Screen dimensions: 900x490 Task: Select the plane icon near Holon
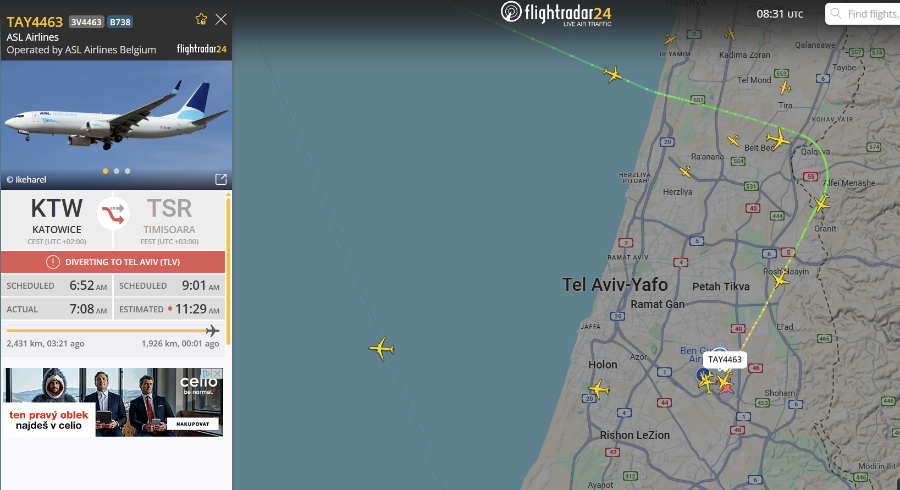pyautogui.click(x=599, y=389)
